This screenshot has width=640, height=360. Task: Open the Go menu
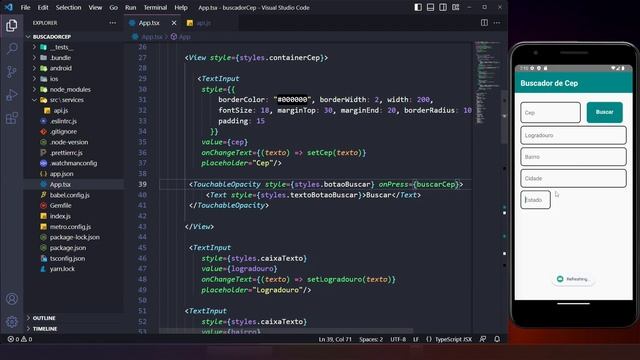point(113,7)
